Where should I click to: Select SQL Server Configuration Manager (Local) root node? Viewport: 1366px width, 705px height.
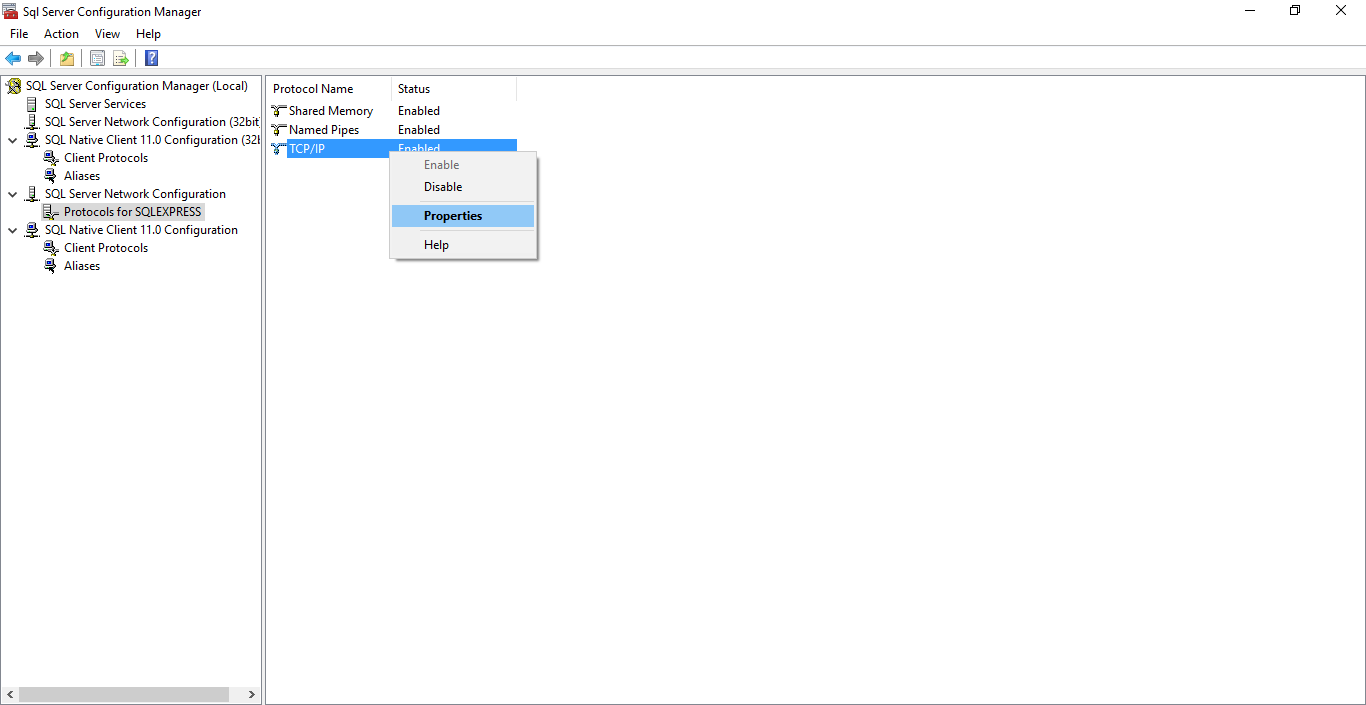pos(137,86)
